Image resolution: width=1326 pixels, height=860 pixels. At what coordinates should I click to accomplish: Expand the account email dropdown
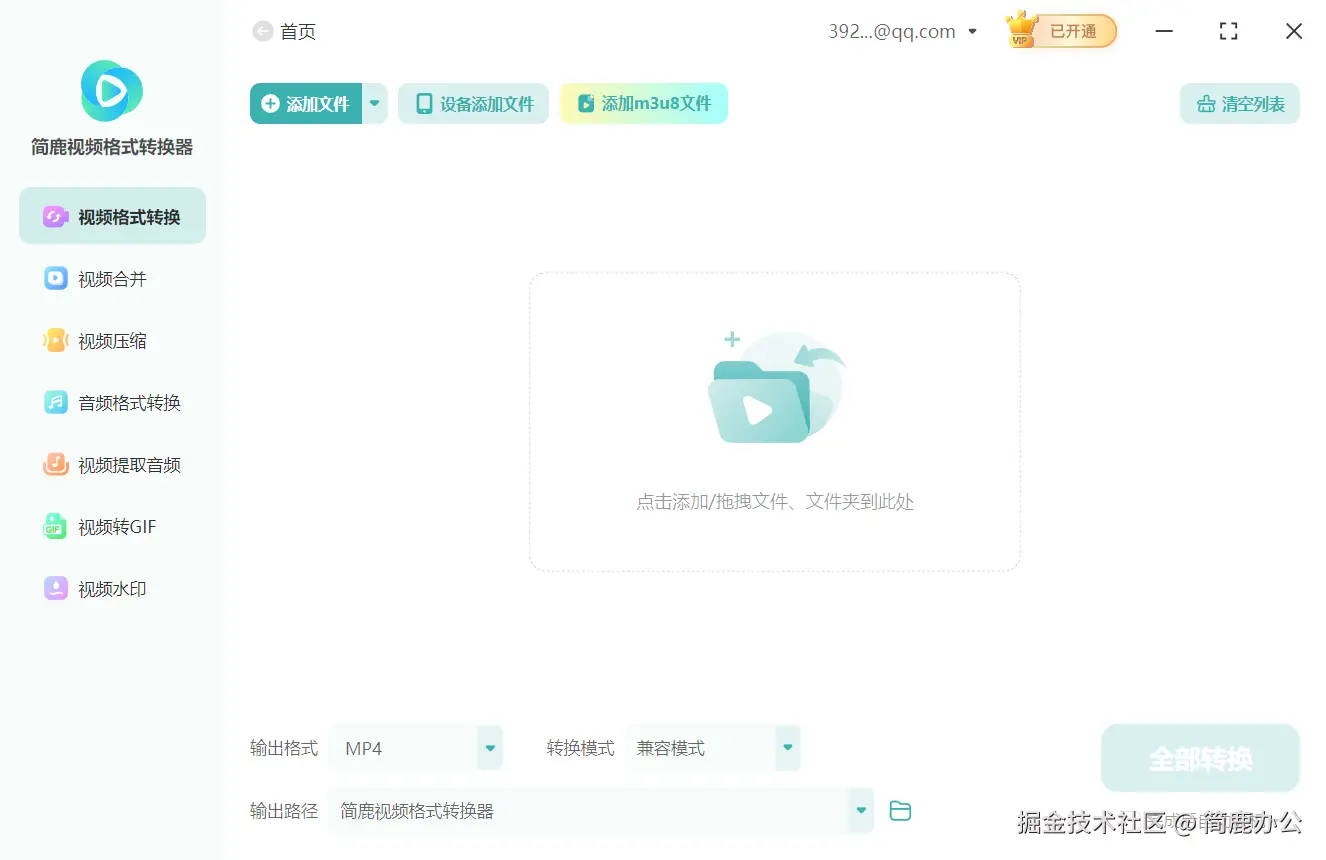[971, 31]
